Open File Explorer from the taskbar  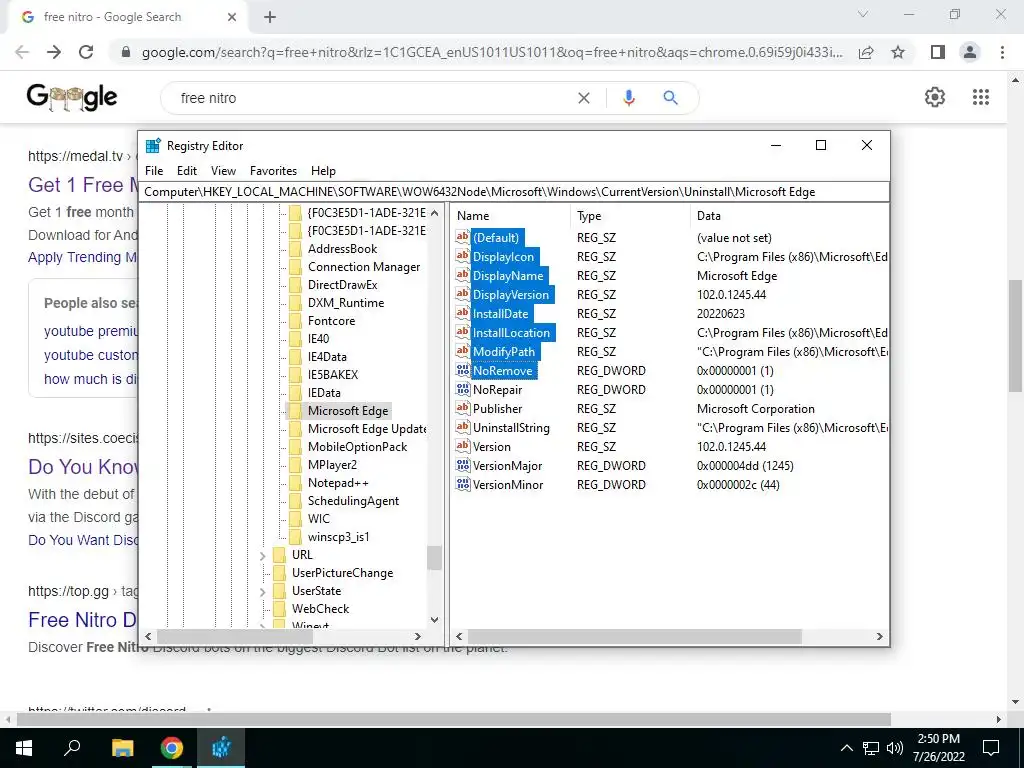point(122,747)
